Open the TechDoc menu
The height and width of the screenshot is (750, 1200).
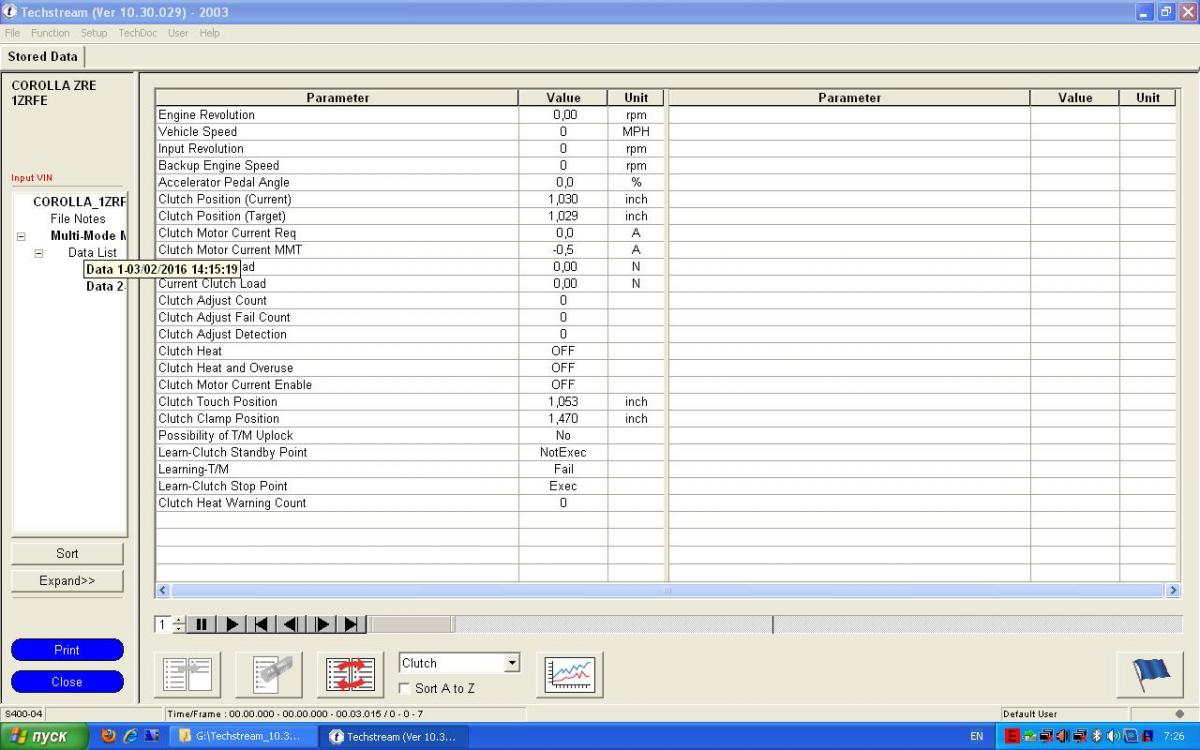click(138, 33)
